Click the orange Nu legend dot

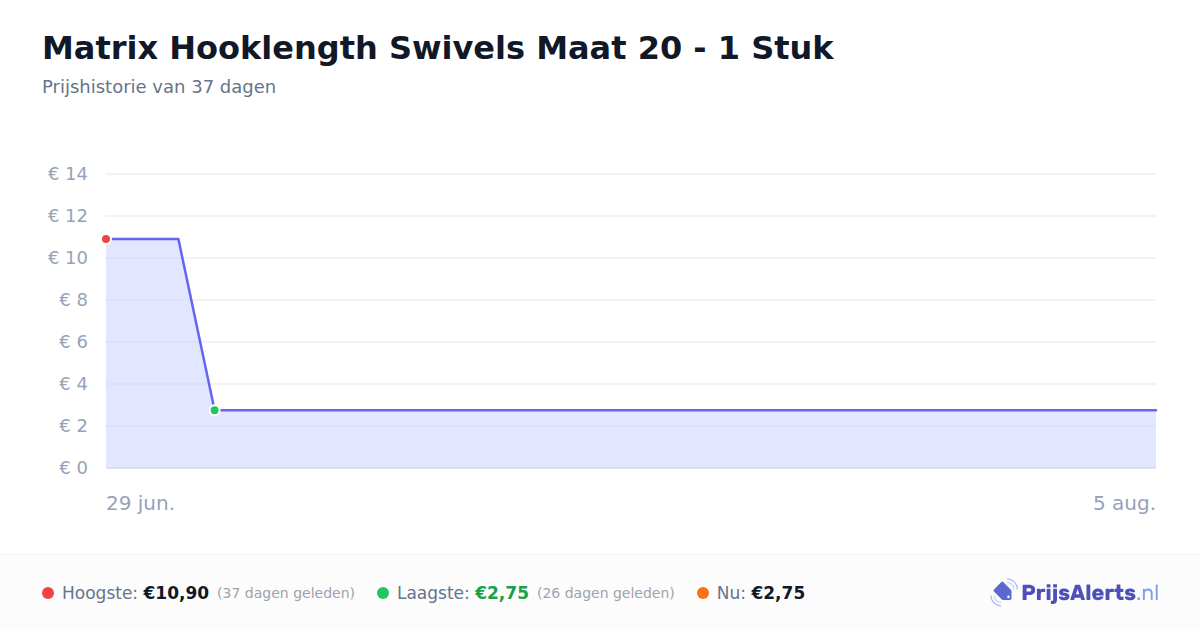click(x=703, y=593)
